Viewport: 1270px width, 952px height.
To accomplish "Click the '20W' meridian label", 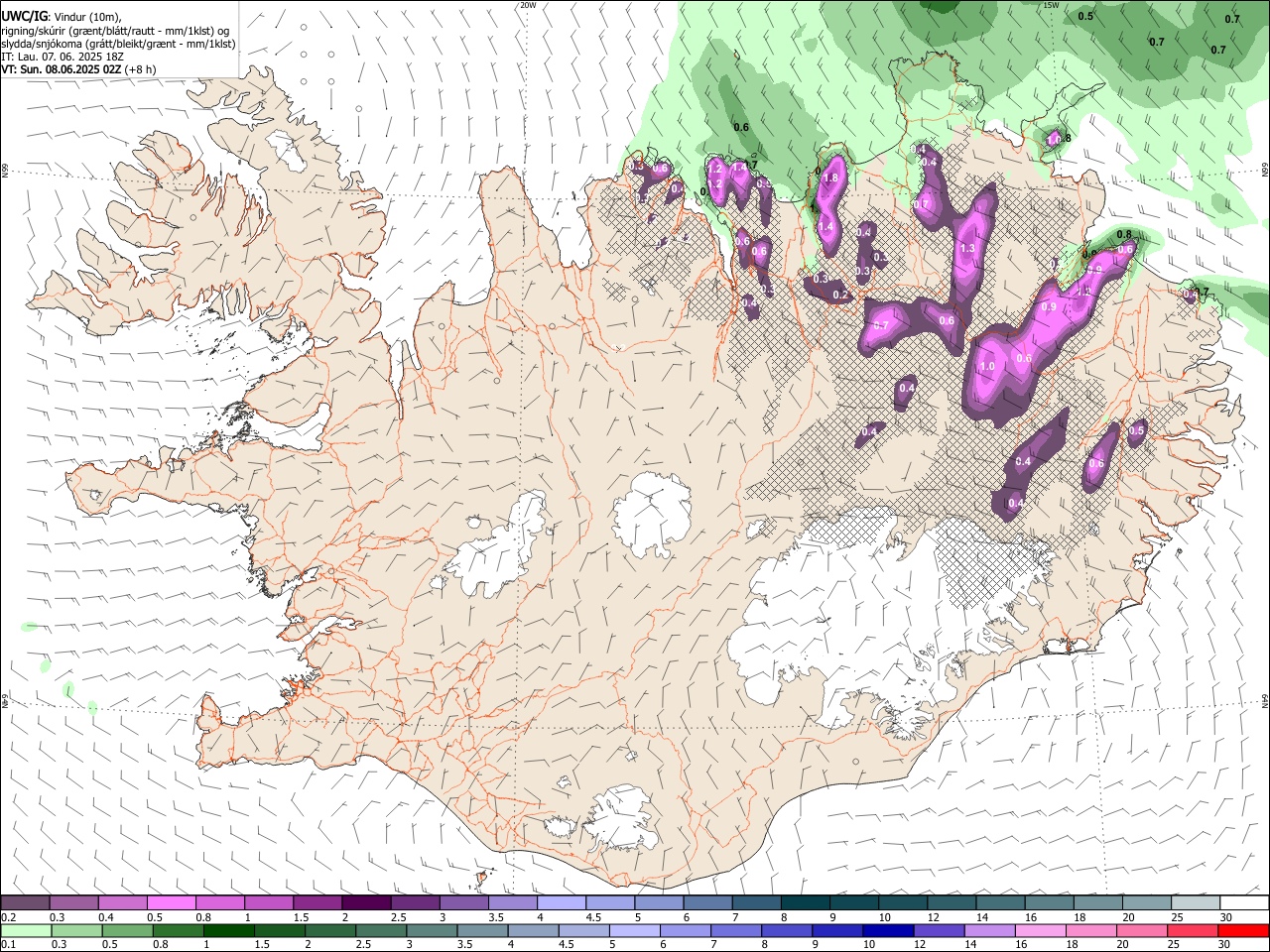I will pyautogui.click(x=528, y=5).
